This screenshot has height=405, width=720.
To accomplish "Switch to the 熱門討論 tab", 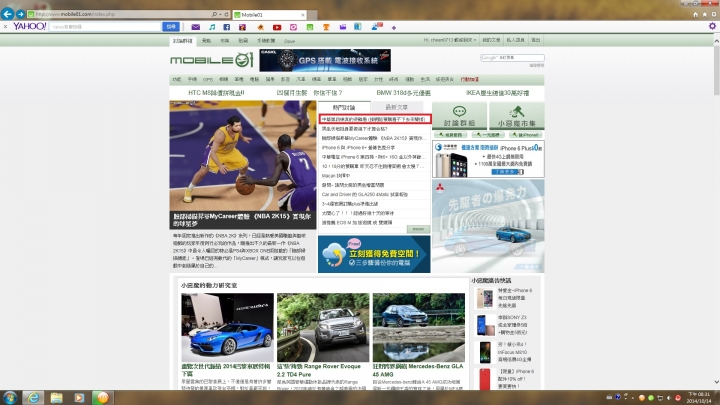I will pos(344,107).
